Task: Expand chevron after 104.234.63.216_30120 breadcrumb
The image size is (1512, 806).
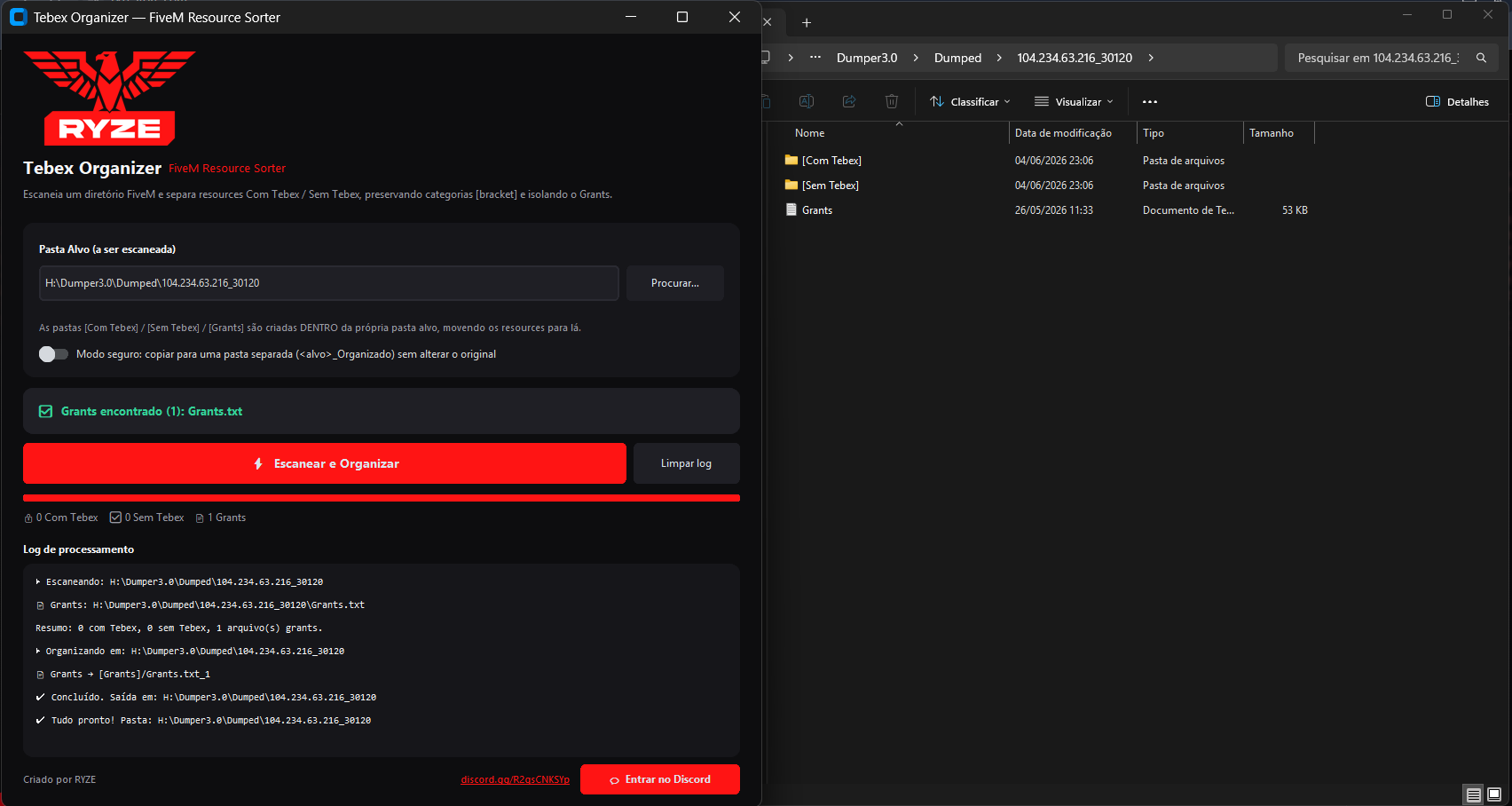Action: 1151,58
